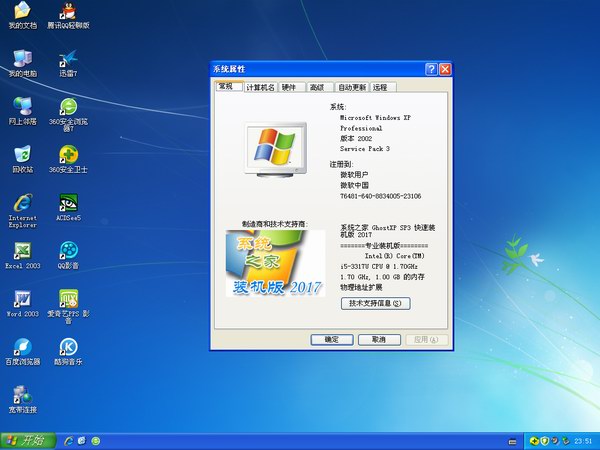Click green 360 browser quick launch icon
The image size is (600, 450).
(x=96, y=441)
